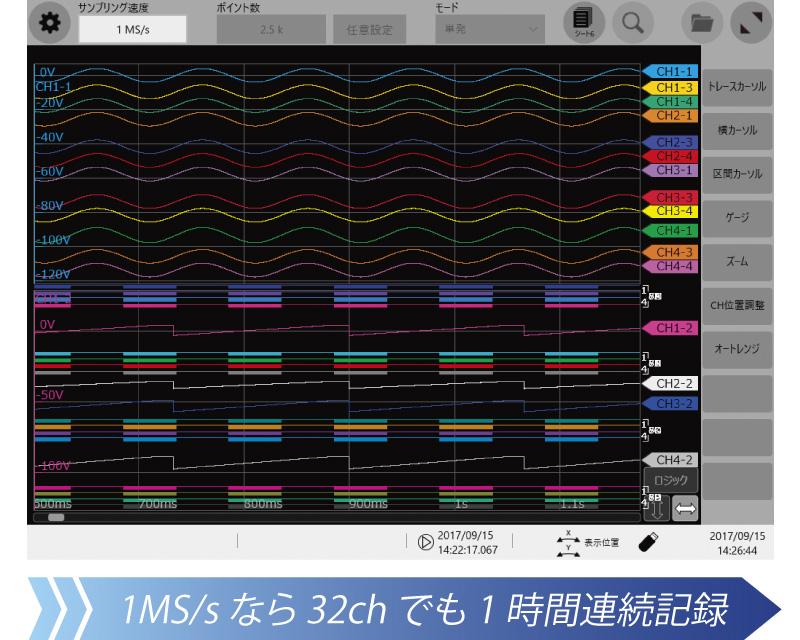
Task: Click the ロジック logic button
Action: (670, 480)
